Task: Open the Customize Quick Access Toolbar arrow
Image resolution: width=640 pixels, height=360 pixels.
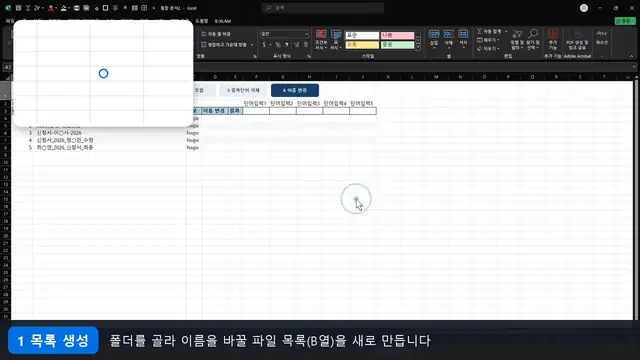Action: (153, 8)
